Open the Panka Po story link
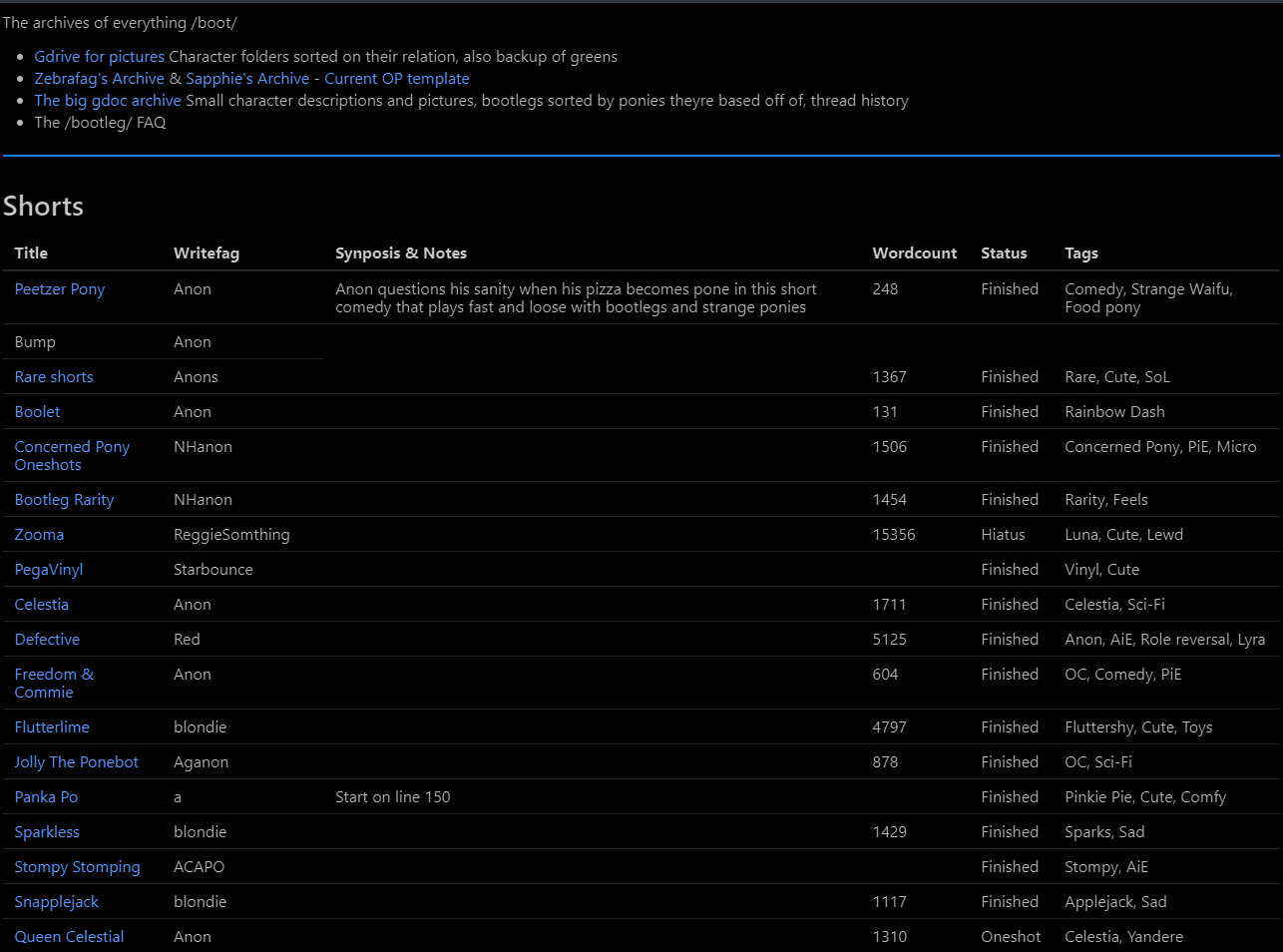 (47, 797)
